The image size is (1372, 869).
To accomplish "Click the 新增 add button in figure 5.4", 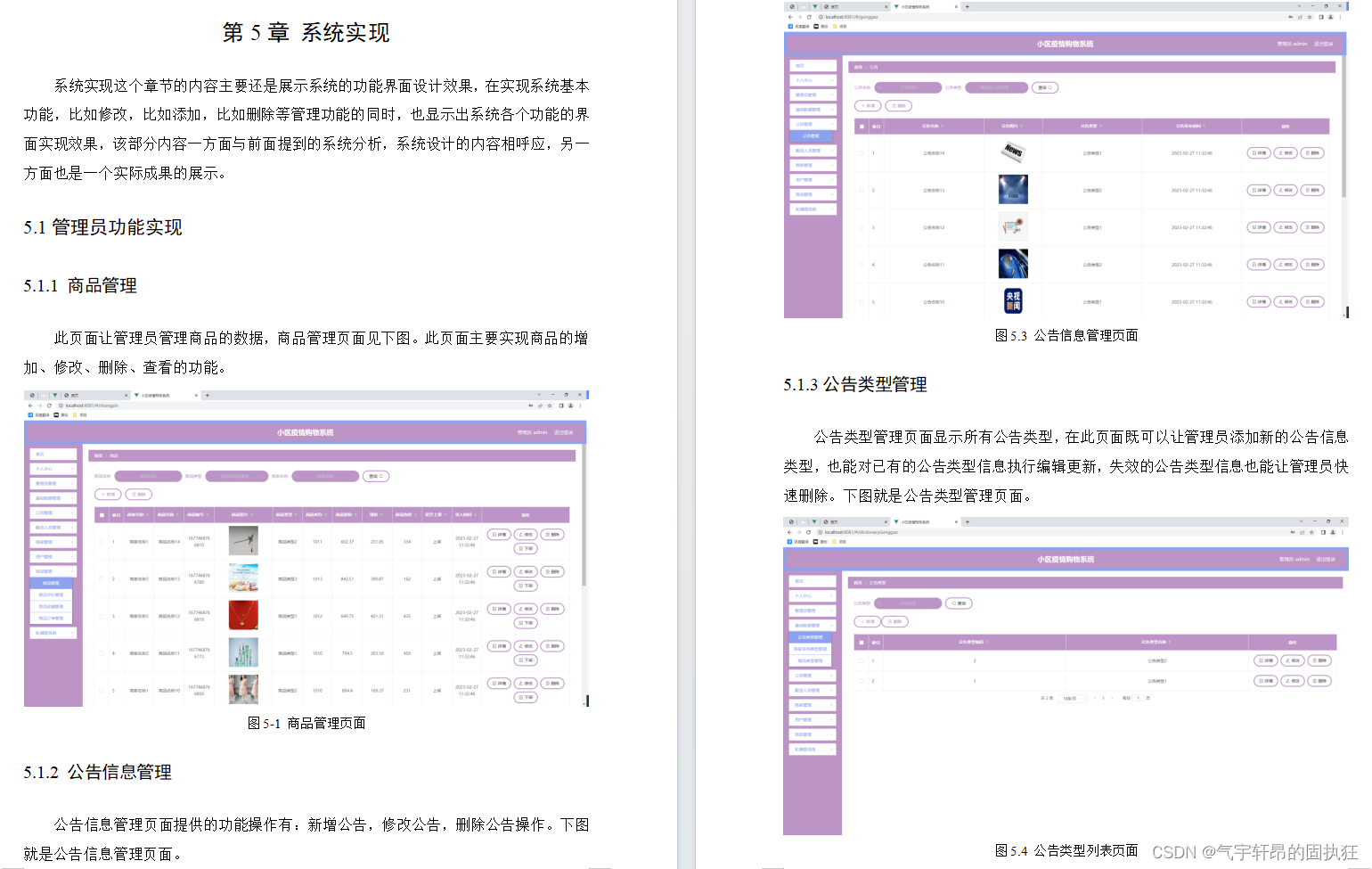I will click(x=868, y=621).
